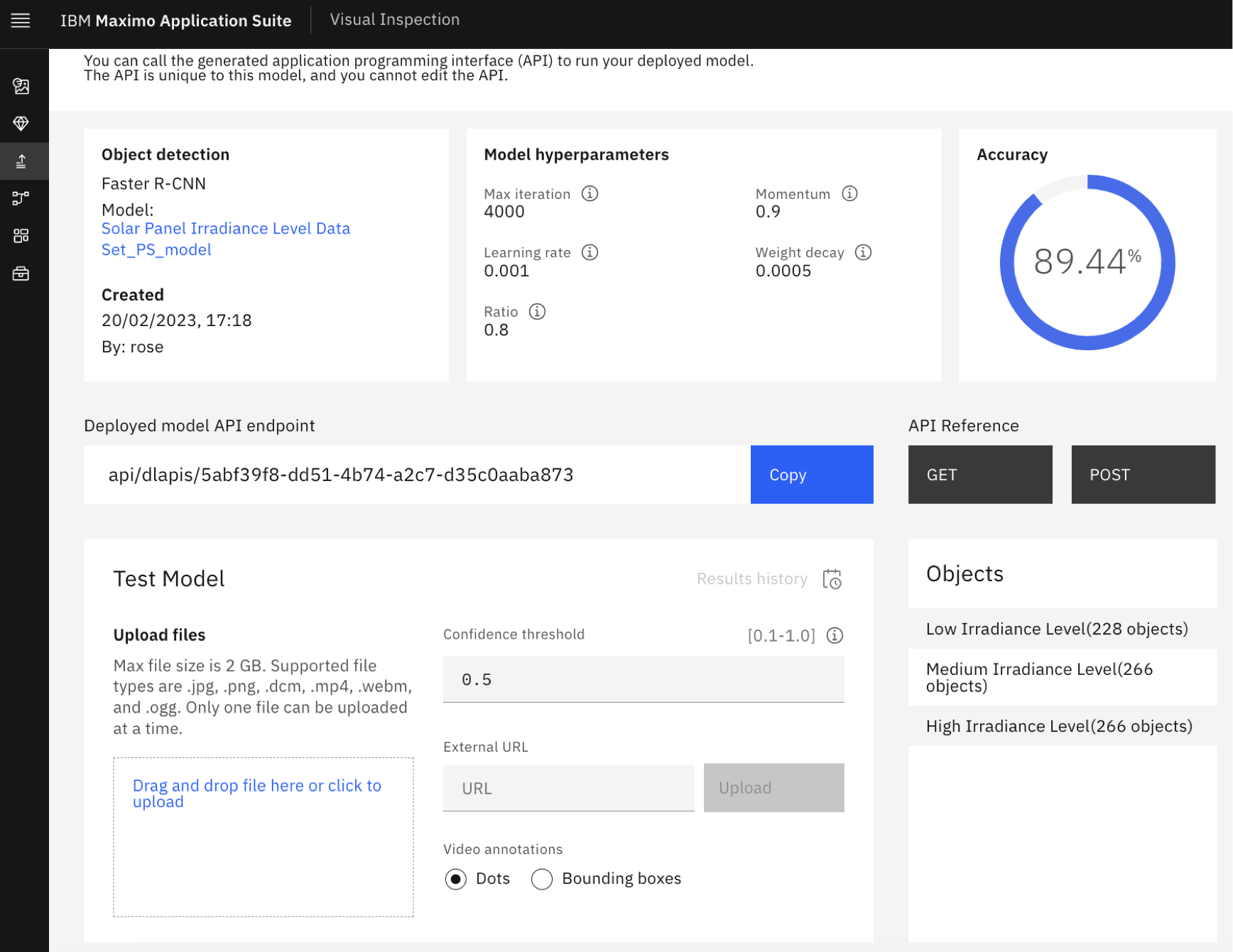Click Visual Inspection header label
The height and width of the screenshot is (952, 1233).
coord(395,20)
